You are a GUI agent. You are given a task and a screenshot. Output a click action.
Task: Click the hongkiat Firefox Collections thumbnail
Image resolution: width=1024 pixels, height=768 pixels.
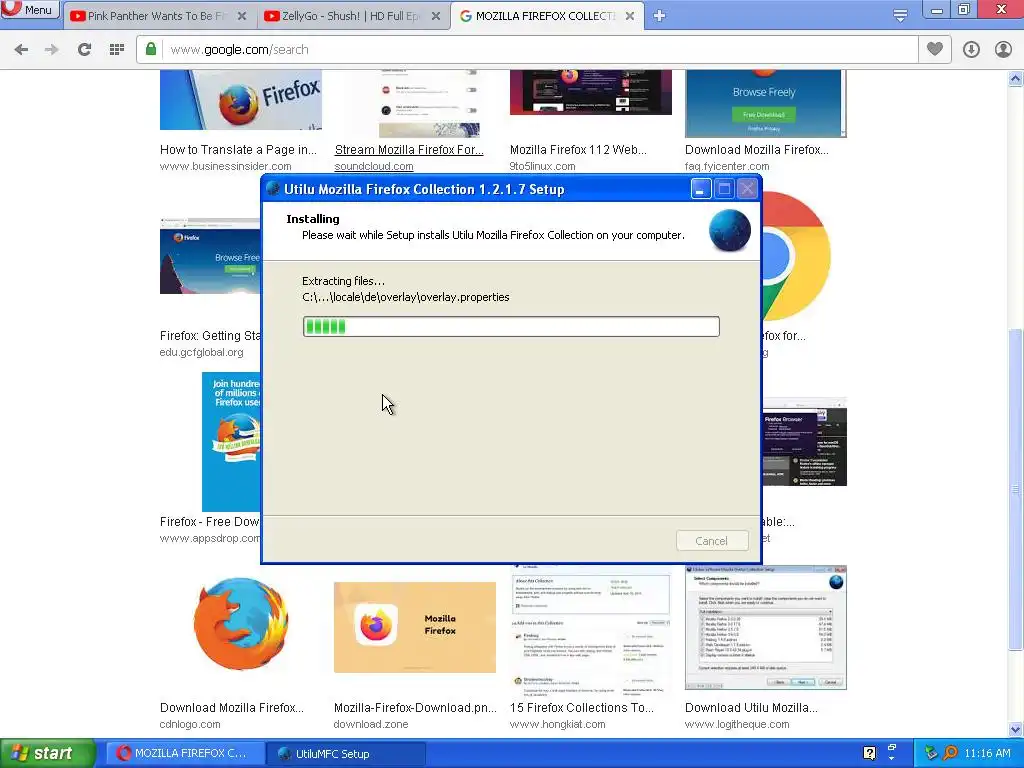590,630
